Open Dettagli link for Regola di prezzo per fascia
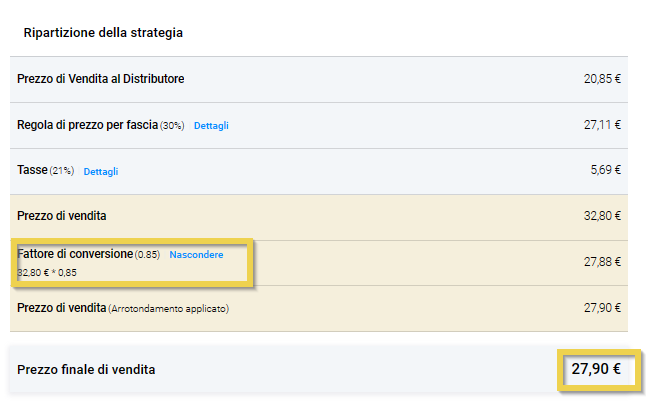646x408 pixels. tap(211, 126)
